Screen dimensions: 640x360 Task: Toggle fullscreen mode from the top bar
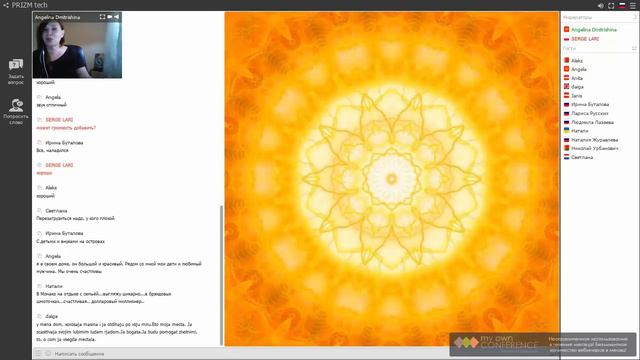point(611,6)
